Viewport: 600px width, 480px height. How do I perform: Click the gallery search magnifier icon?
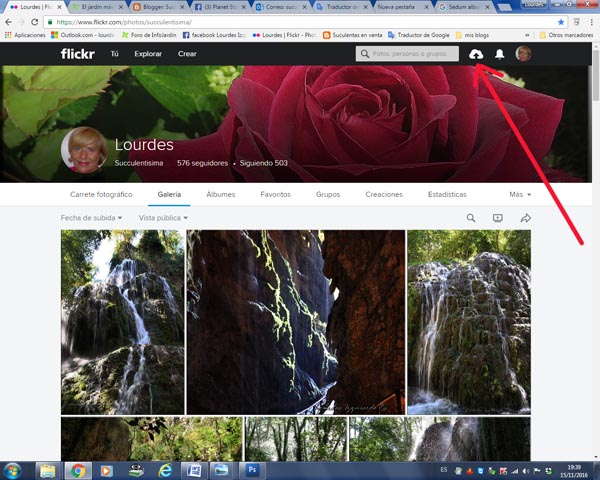pyautogui.click(x=471, y=218)
